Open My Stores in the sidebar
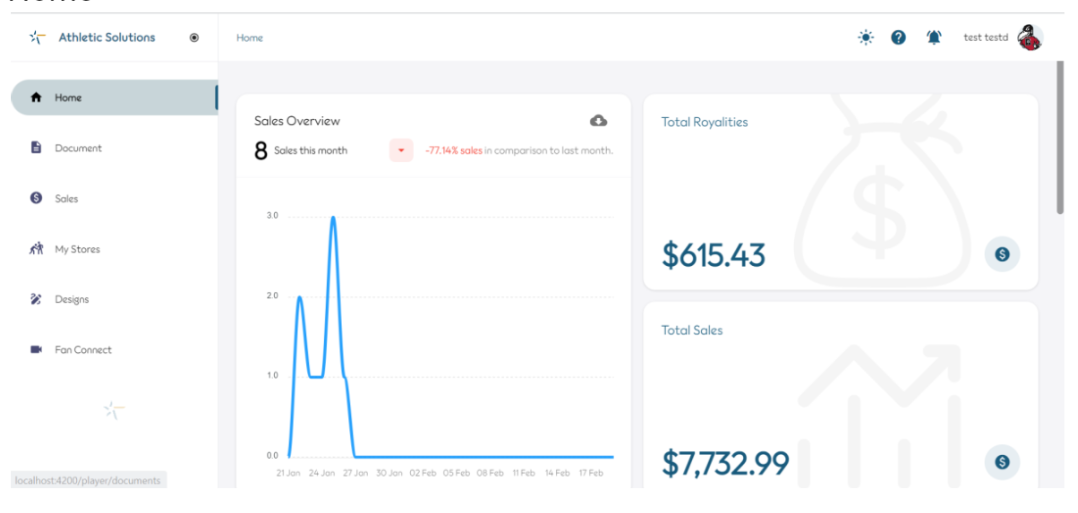 point(114,249)
